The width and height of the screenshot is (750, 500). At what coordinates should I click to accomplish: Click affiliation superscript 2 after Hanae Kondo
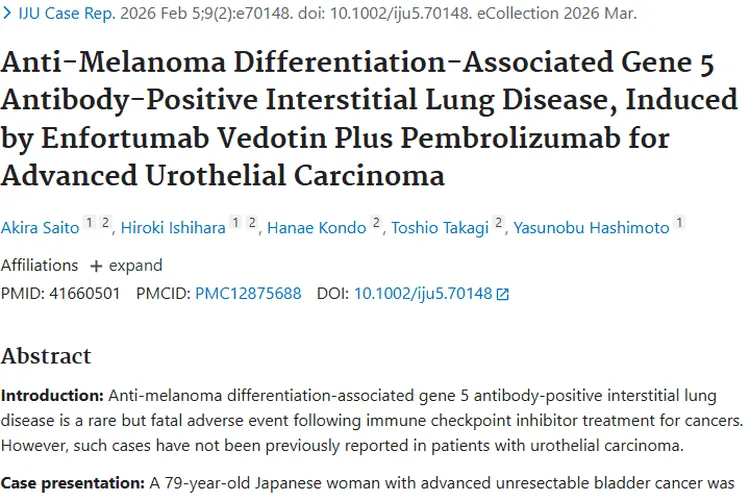point(377,224)
